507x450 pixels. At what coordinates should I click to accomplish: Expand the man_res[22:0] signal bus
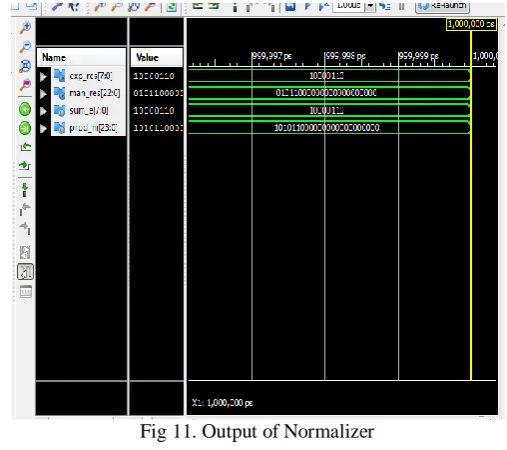pyautogui.click(x=43, y=94)
